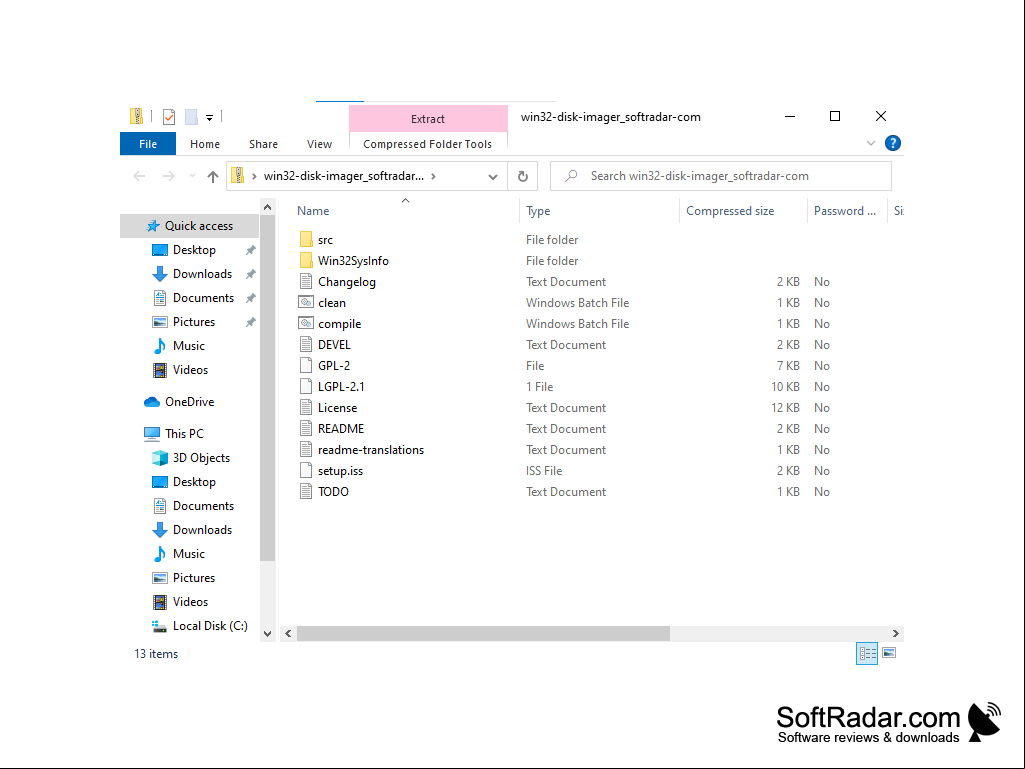Switch to Large icons view layout
This screenshot has width=1025, height=769.
tap(889, 653)
